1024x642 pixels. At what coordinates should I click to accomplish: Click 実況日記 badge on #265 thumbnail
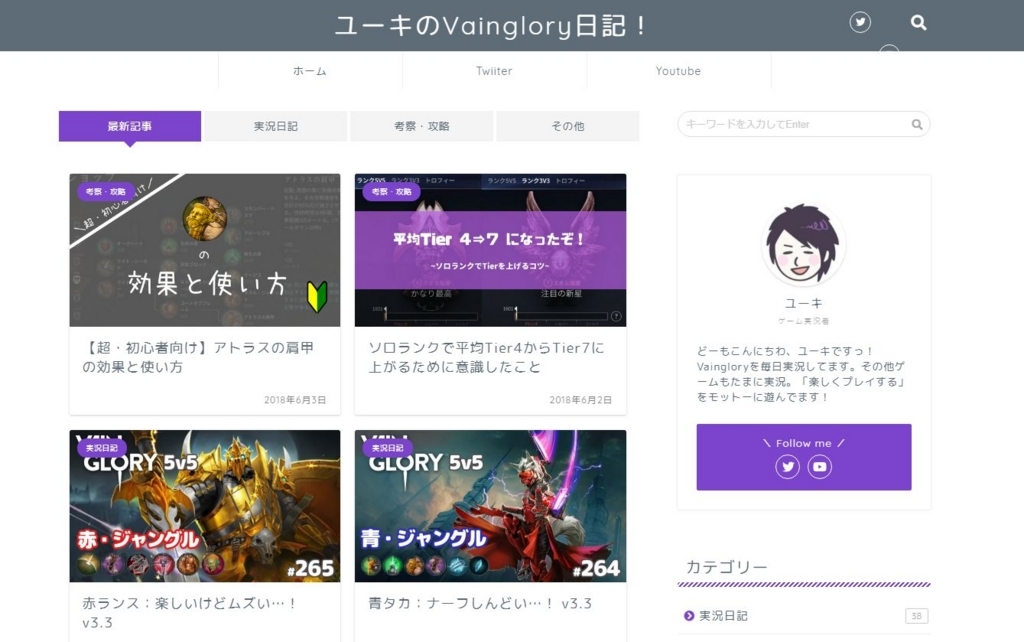click(102, 448)
